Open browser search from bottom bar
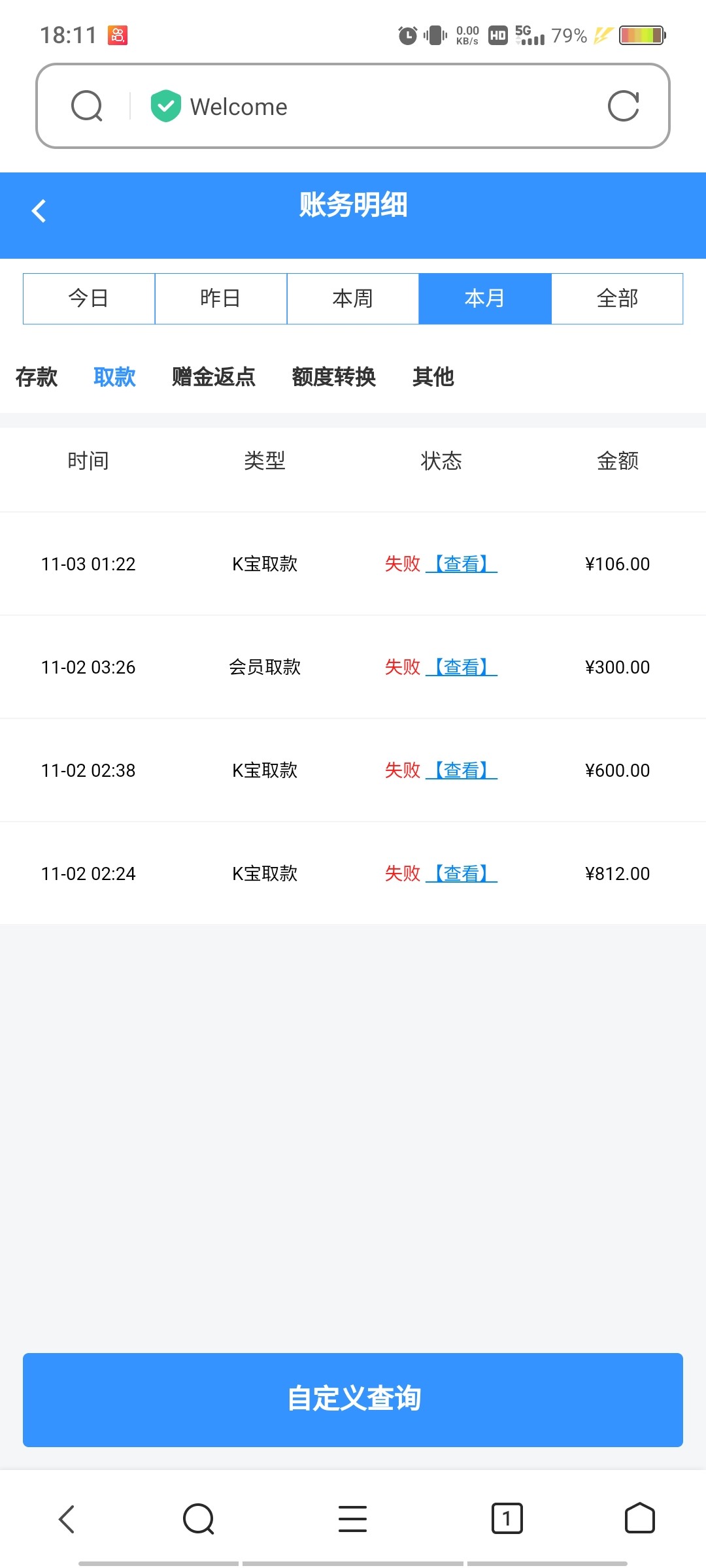 coord(198,1518)
